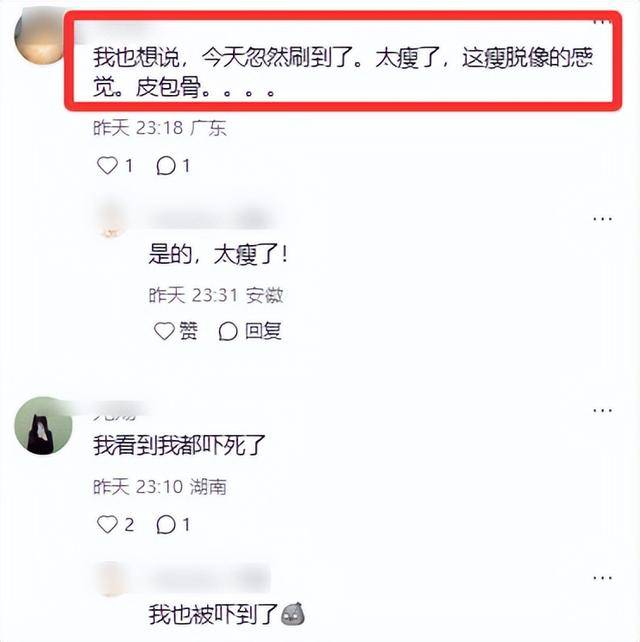Tap username above 我看到我都吓死了 comment
640x642 pixels.
pos(117,413)
